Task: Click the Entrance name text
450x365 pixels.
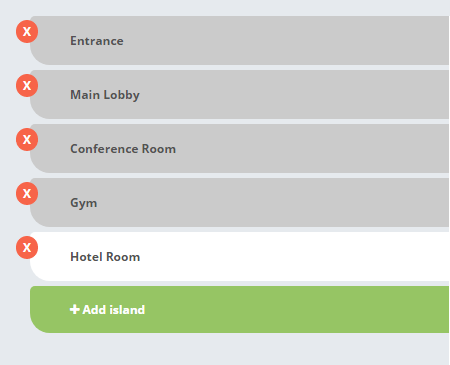Action: click(x=97, y=41)
